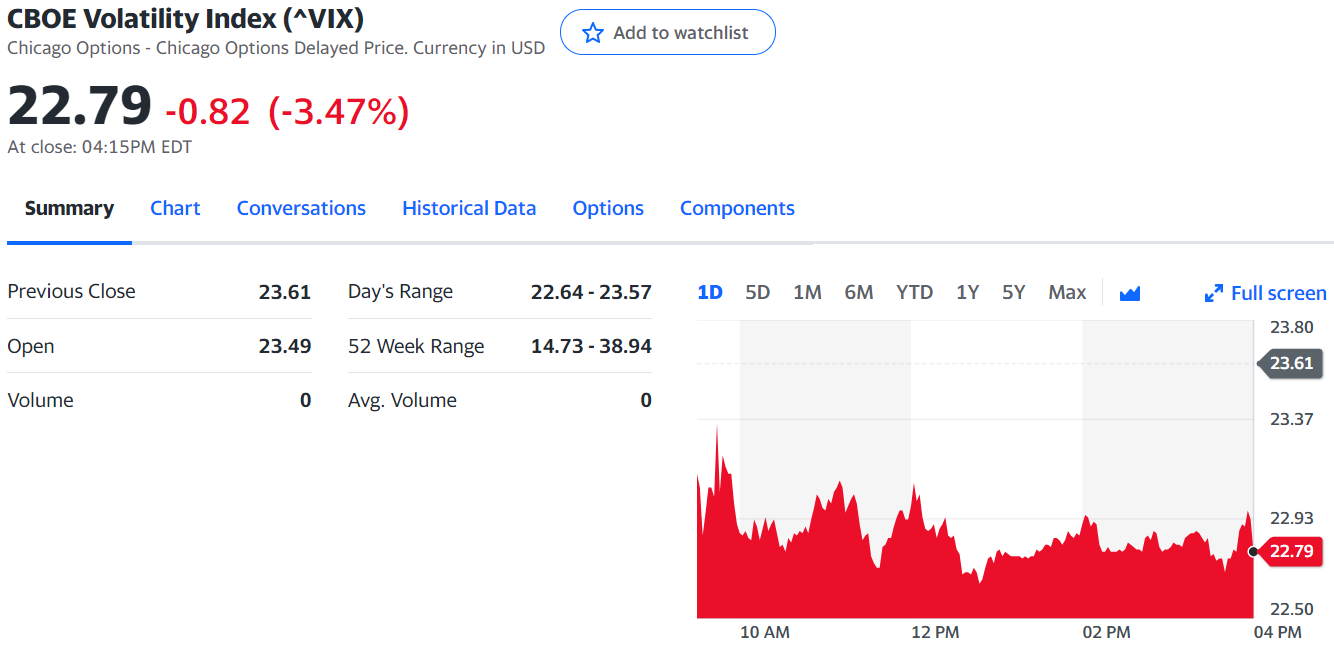Select the 1M chart range
Image resolution: width=1334 pixels, height=645 pixels.
807,292
